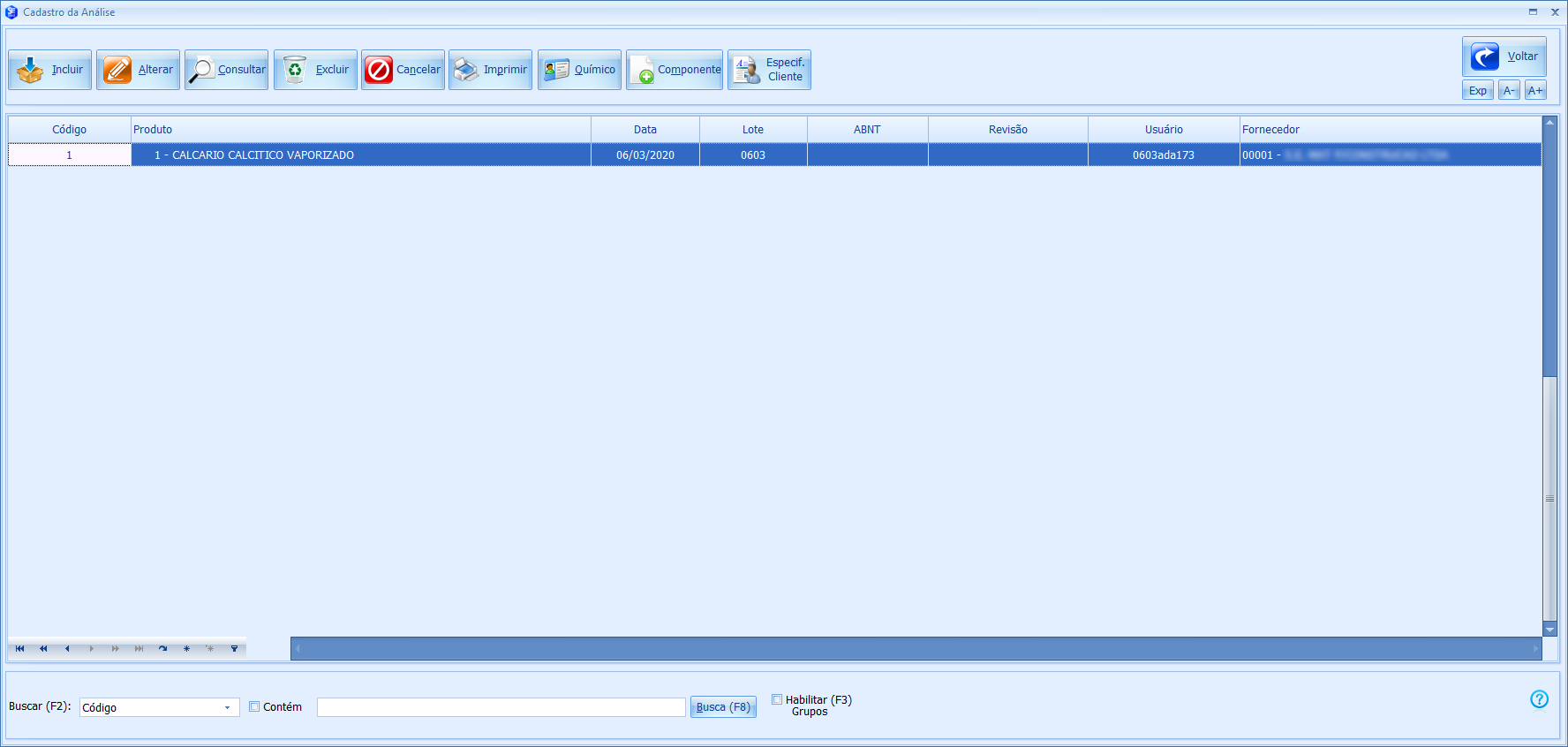Sort by the Produto column header
The width and height of the screenshot is (1568, 747).
point(360,130)
